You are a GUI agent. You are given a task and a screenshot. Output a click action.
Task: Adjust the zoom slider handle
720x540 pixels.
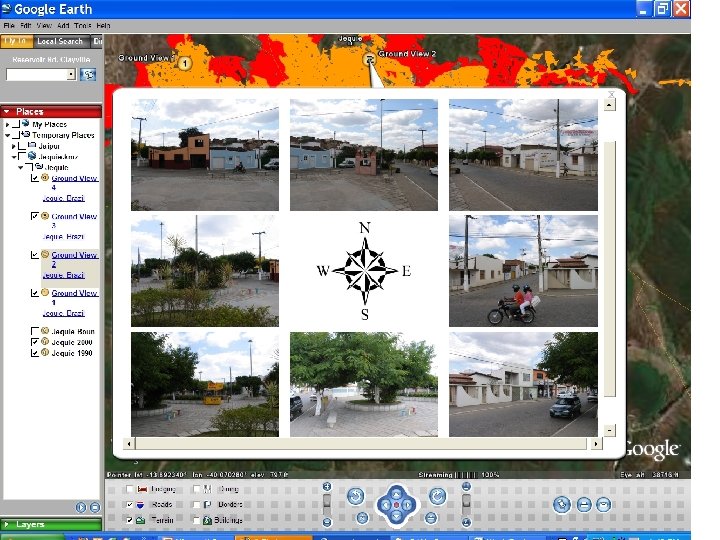(x=327, y=501)
